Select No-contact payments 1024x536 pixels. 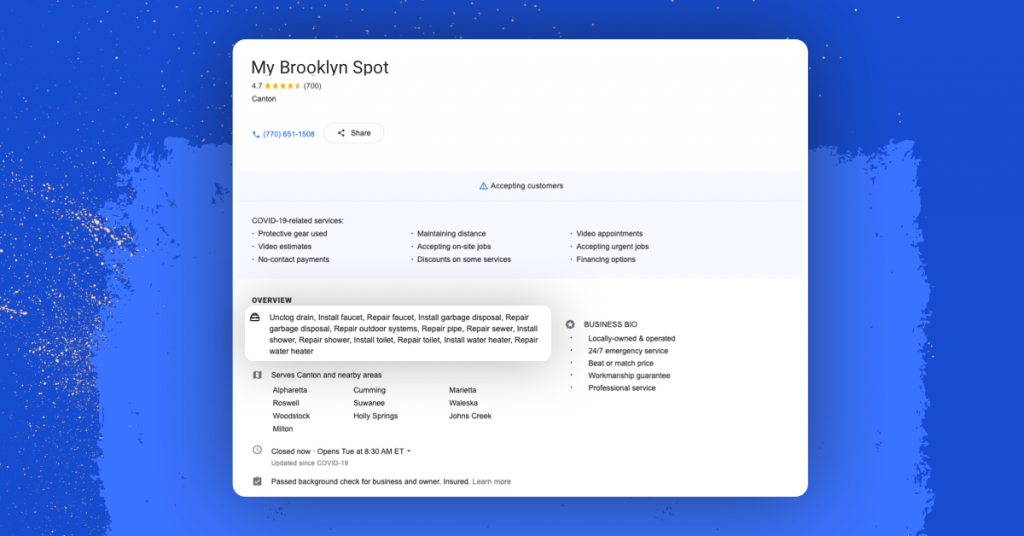click(x=294, y=260)
